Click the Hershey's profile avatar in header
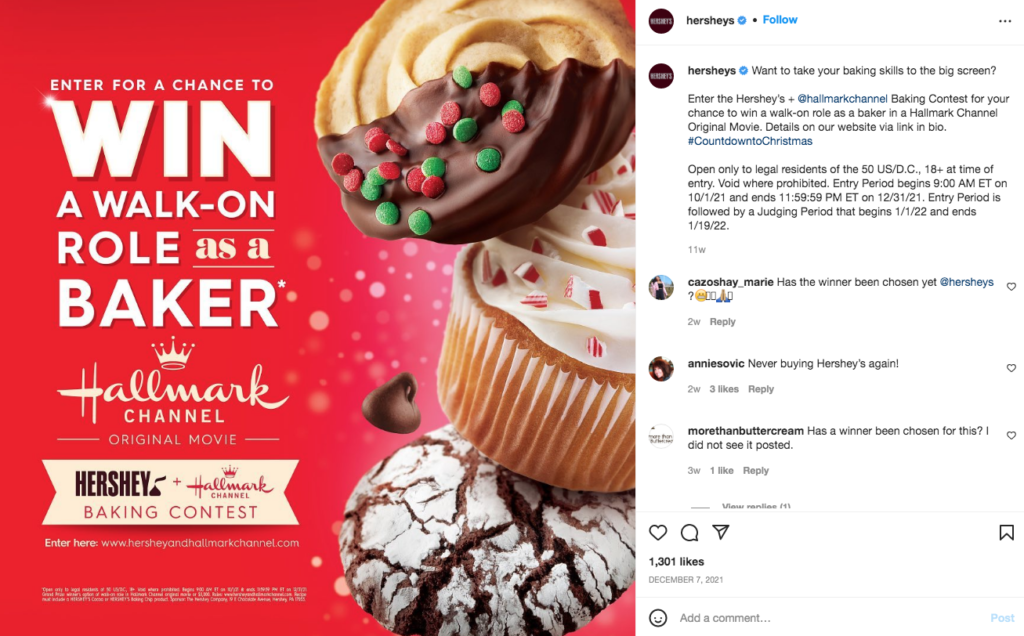1024x636 pixels. 661,21
